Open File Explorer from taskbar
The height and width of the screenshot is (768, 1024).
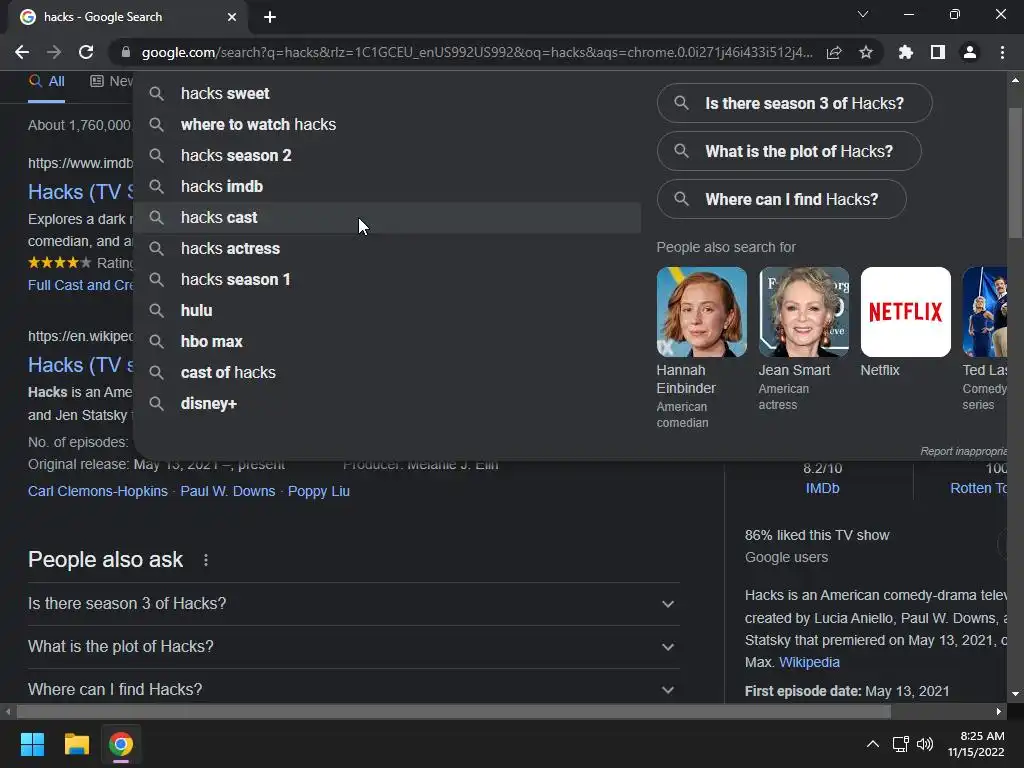click(x=76, y=744)
